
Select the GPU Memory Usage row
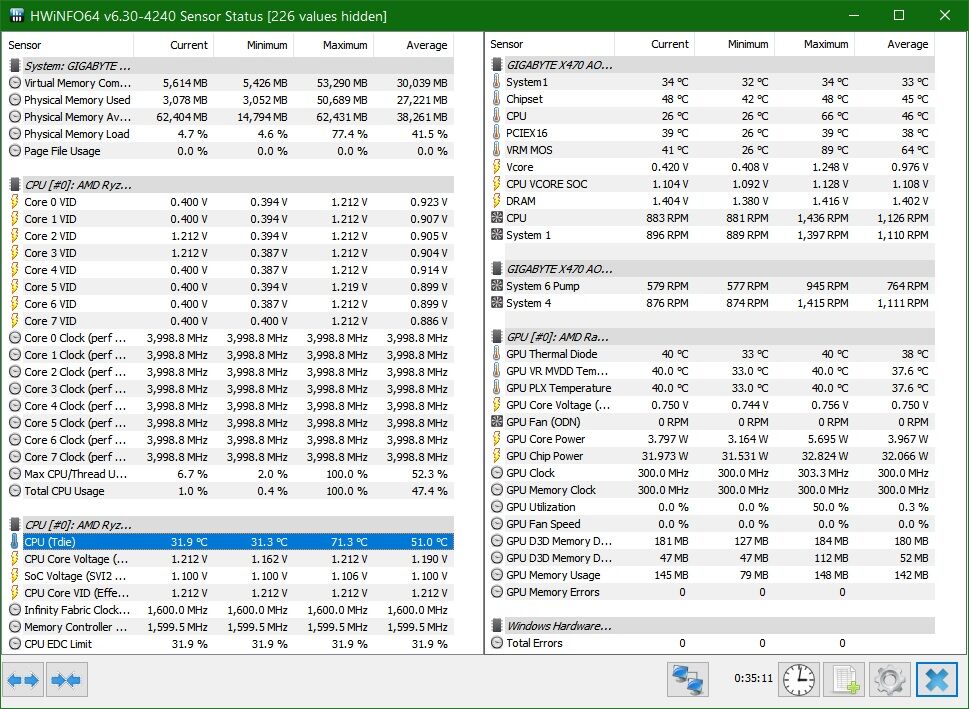point(713,575)
